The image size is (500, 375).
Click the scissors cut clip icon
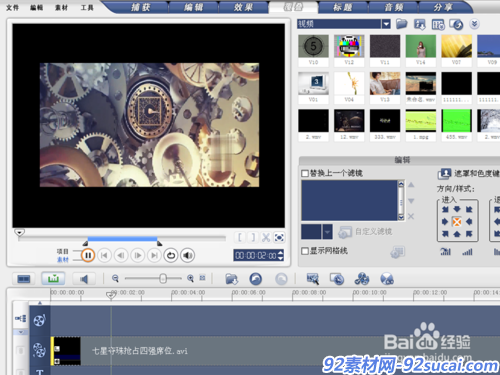(266, 237)
